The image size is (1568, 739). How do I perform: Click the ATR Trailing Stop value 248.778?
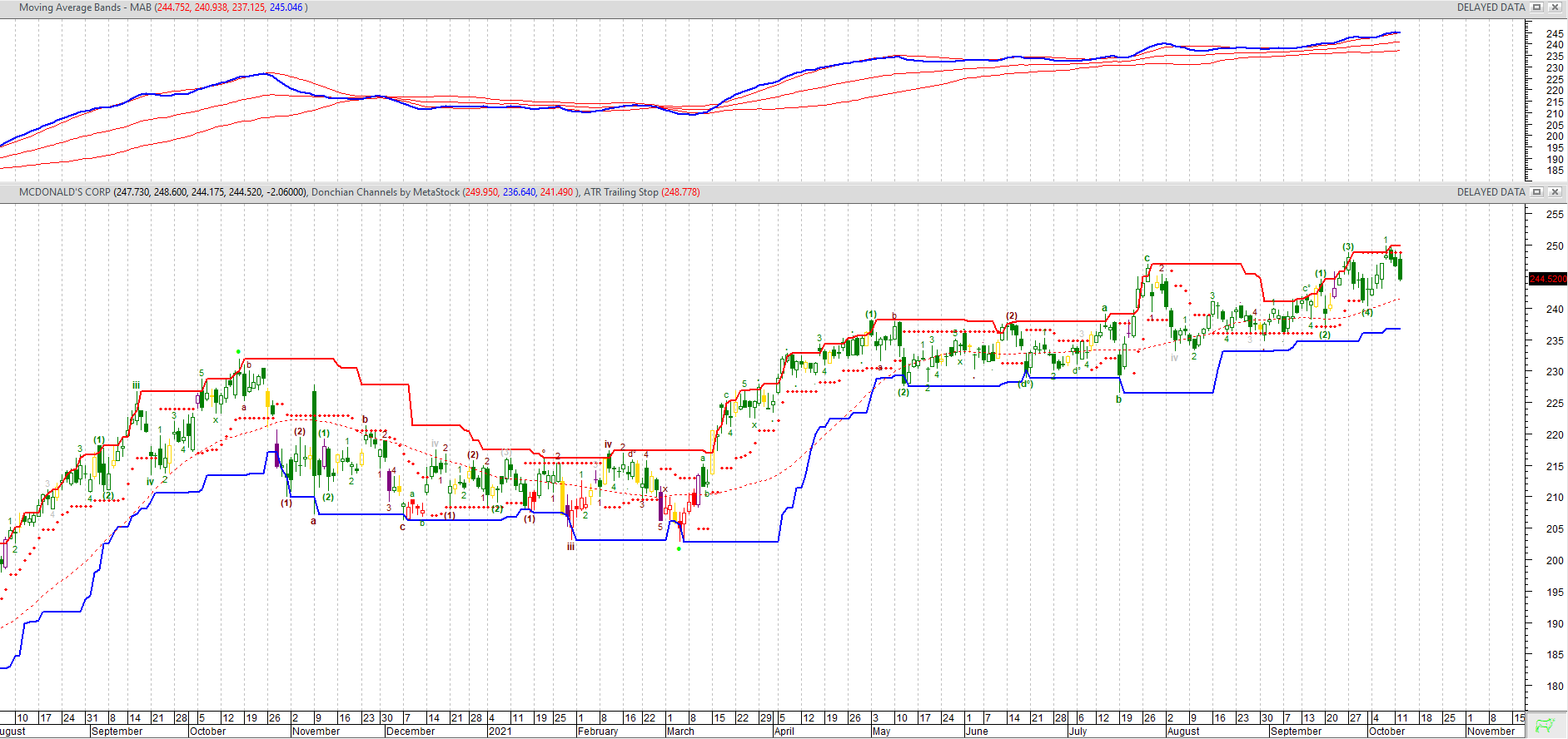coord(680,192)
